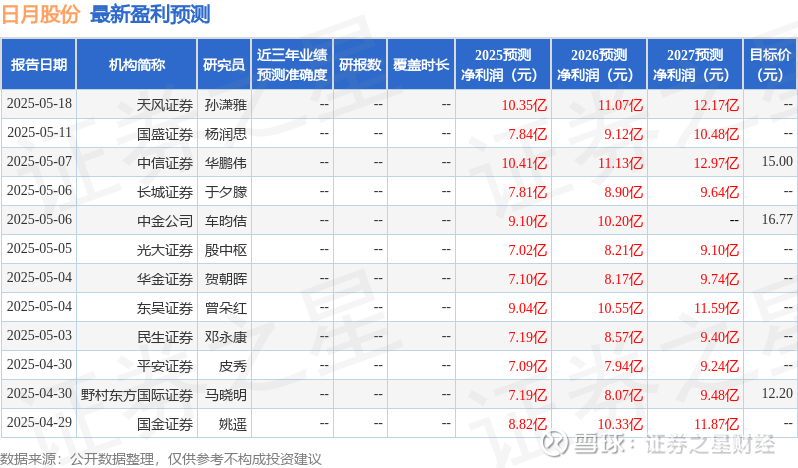
Task: Select the 最新盈利预测 heading
Action: (150, 14)
